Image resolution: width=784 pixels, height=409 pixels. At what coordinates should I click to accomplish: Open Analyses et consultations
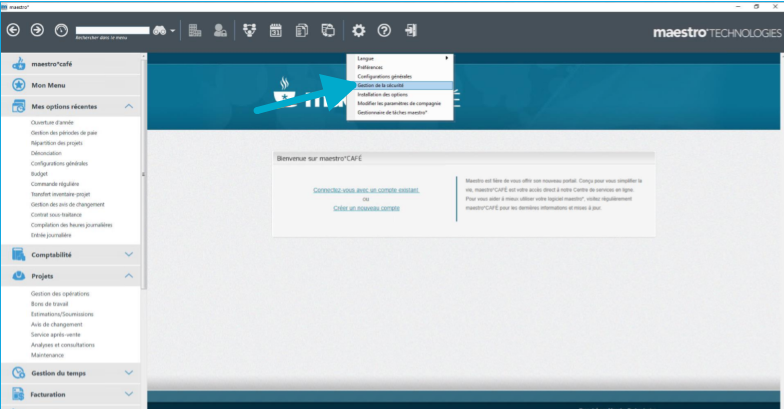pos(62,345)
